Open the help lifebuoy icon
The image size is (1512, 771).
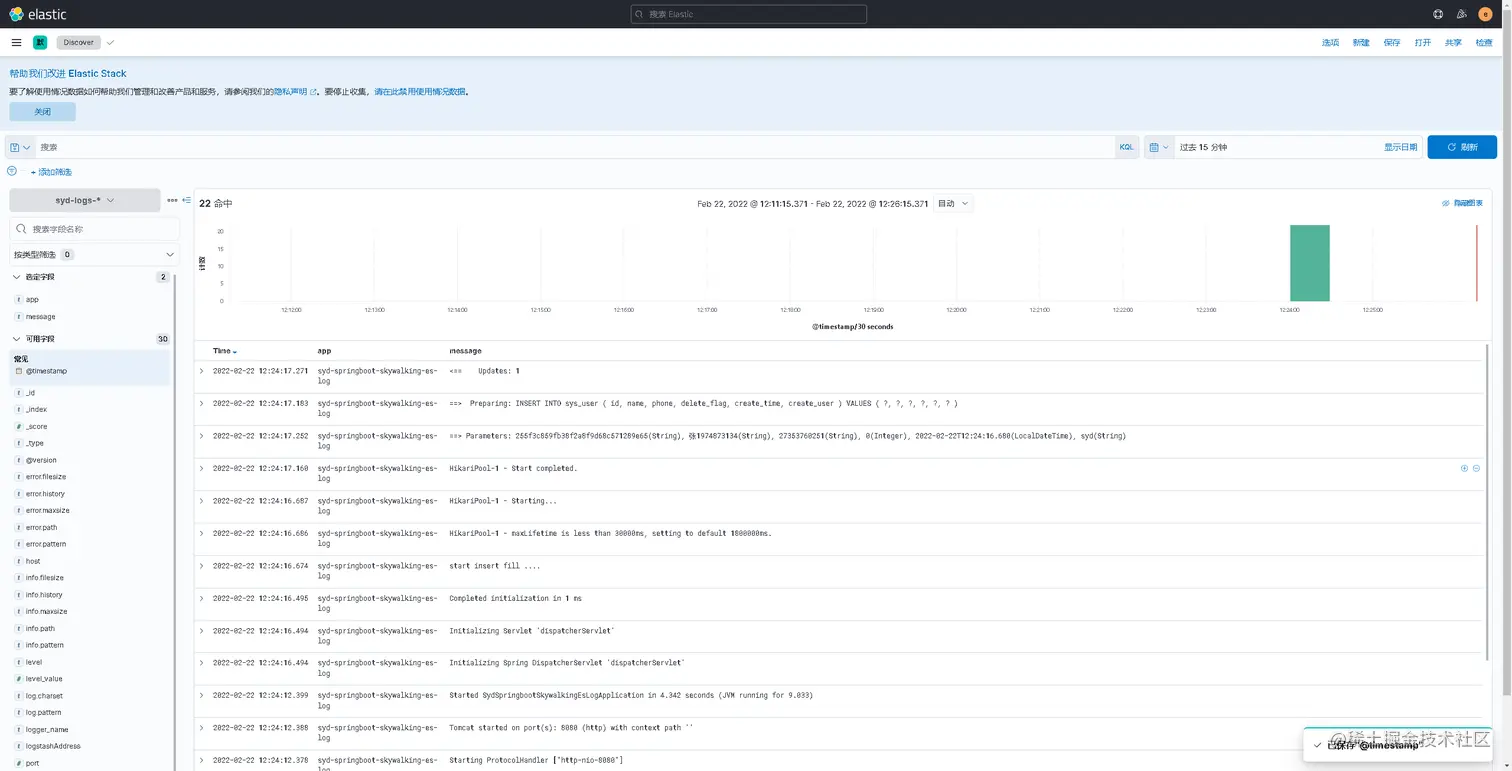tap(1438, 14)
